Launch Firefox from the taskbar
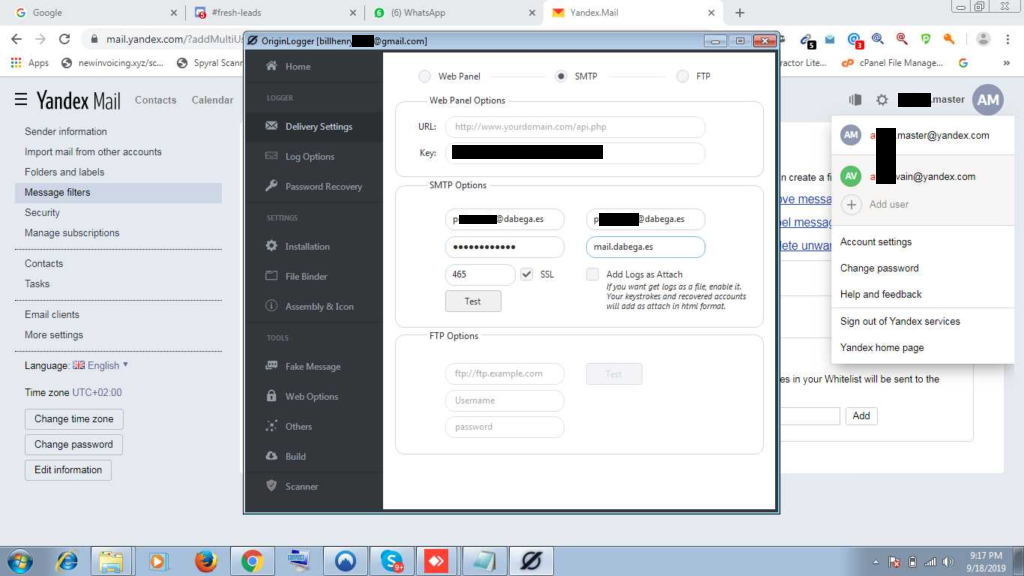Screen dimensions: 1024x576 pyautogui.click(x=206, y=561)
